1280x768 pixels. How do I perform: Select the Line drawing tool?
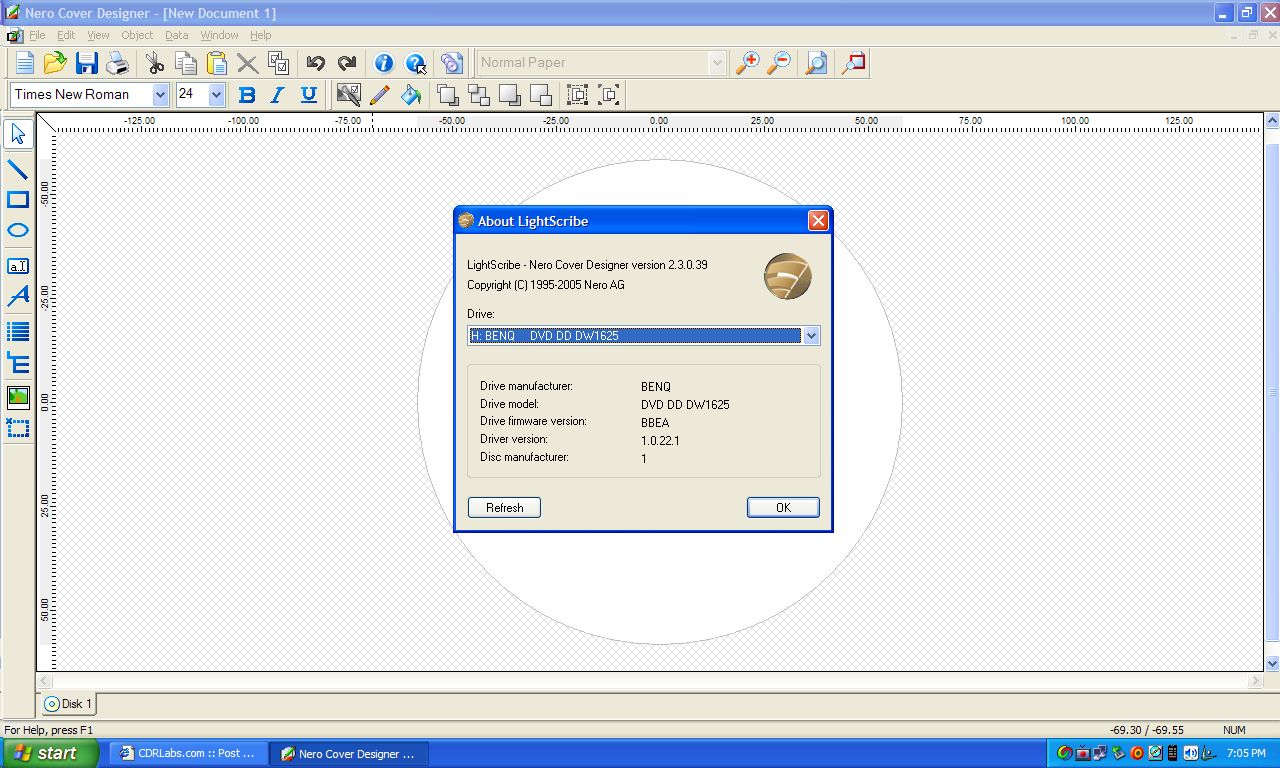pyautogui.click(x=18, y=169)
